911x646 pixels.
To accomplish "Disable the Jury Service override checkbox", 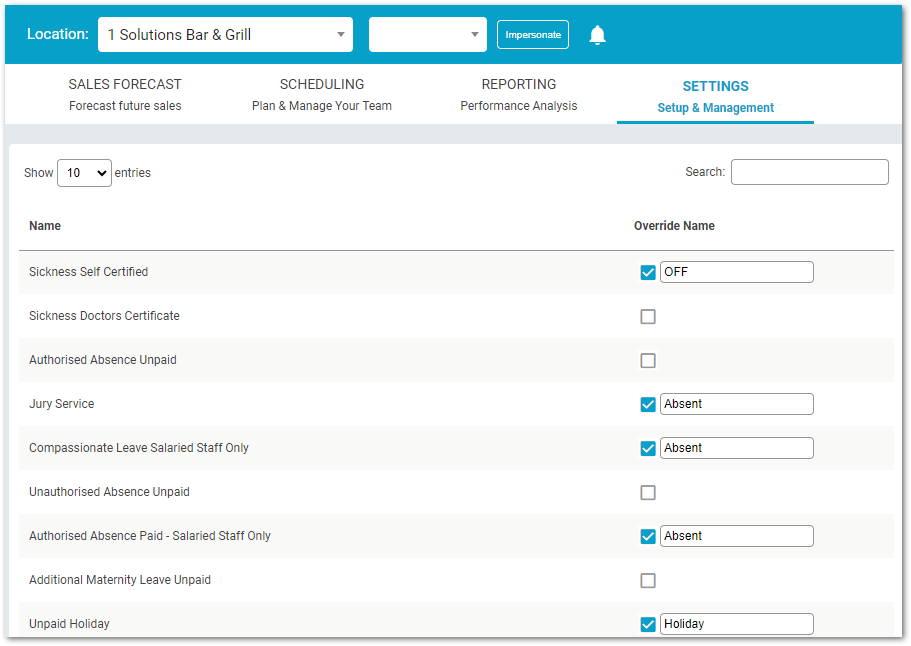I will click(648, 404).
